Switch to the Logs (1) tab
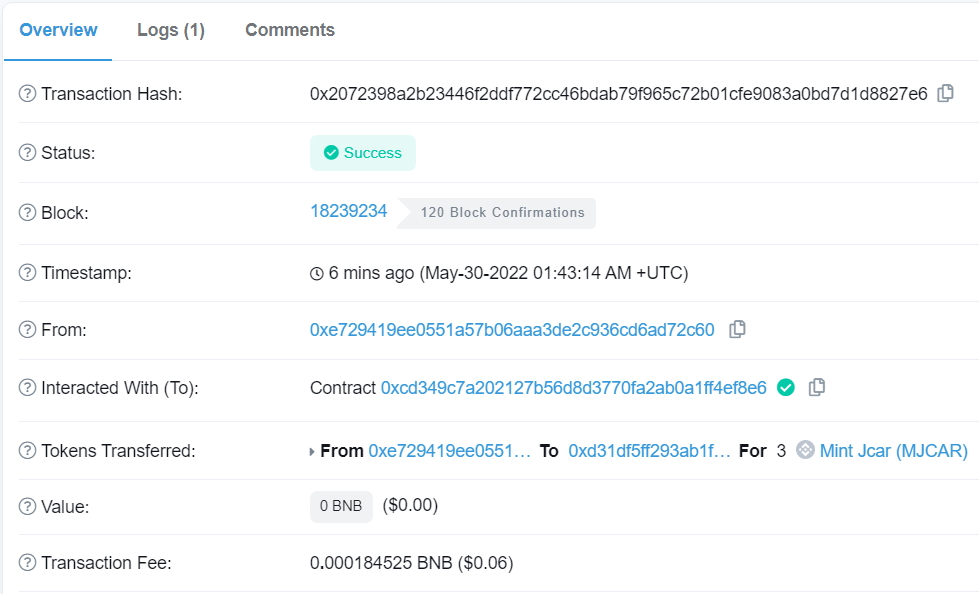This screenshot has height=594, width=979. 170,30
